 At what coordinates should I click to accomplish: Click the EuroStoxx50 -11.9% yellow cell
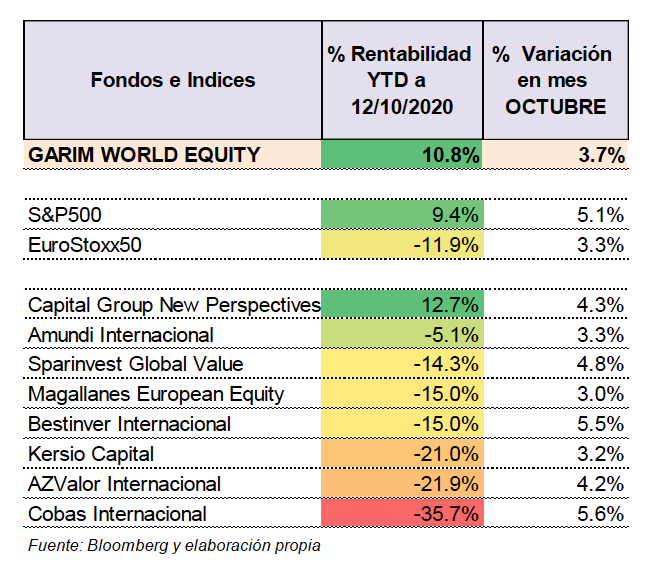point(402,245)
